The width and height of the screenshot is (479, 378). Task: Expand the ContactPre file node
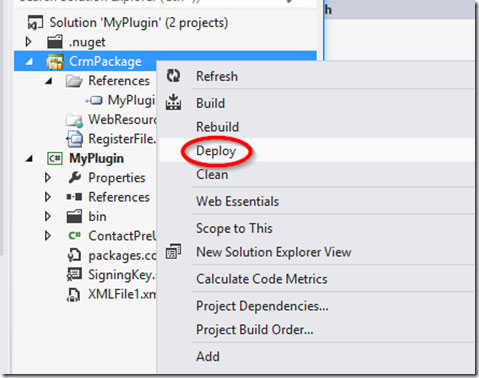coord(48,236)
